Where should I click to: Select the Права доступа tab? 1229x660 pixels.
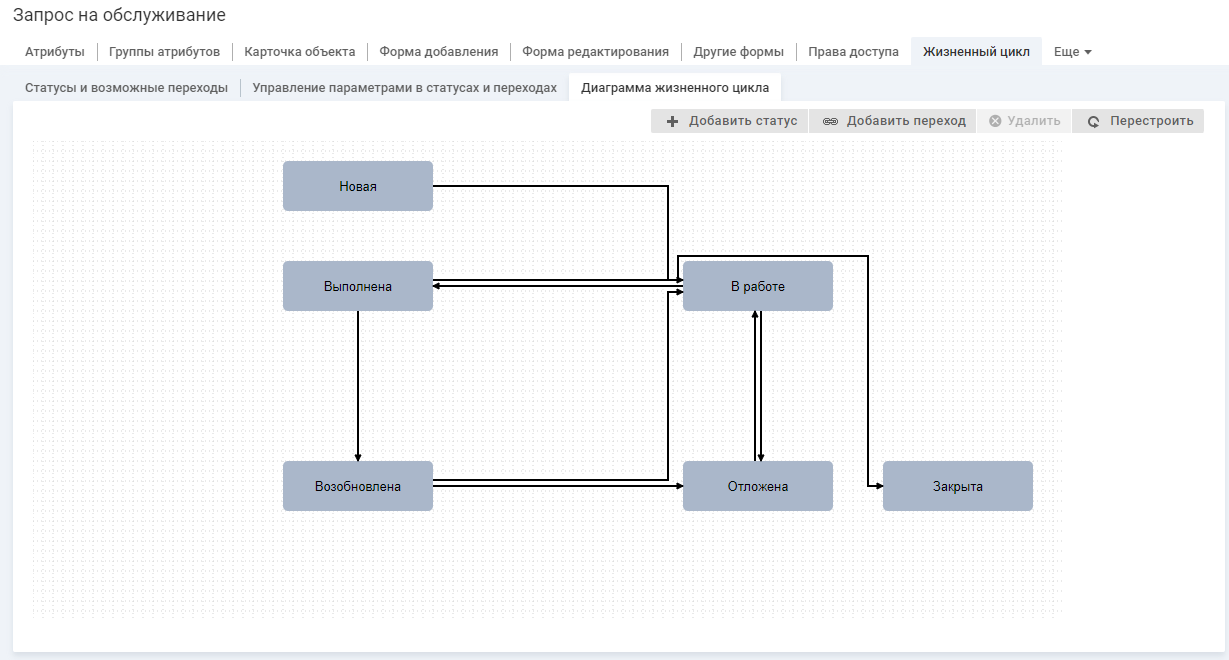point(853,52)
